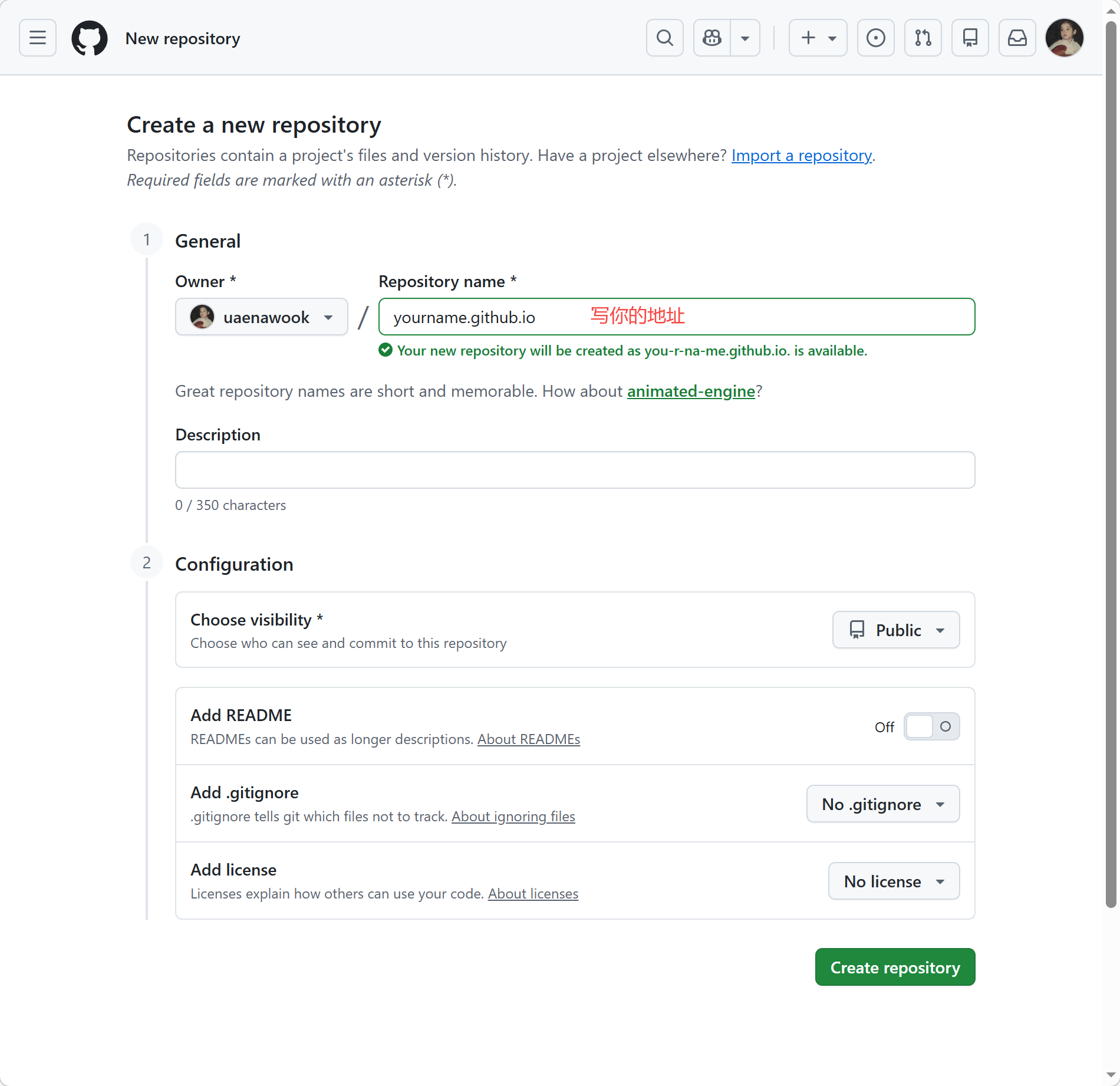This screenshot has height=1086, width=1120.
Task: Open the plus Create new dropdown
Action: point(818,38)
